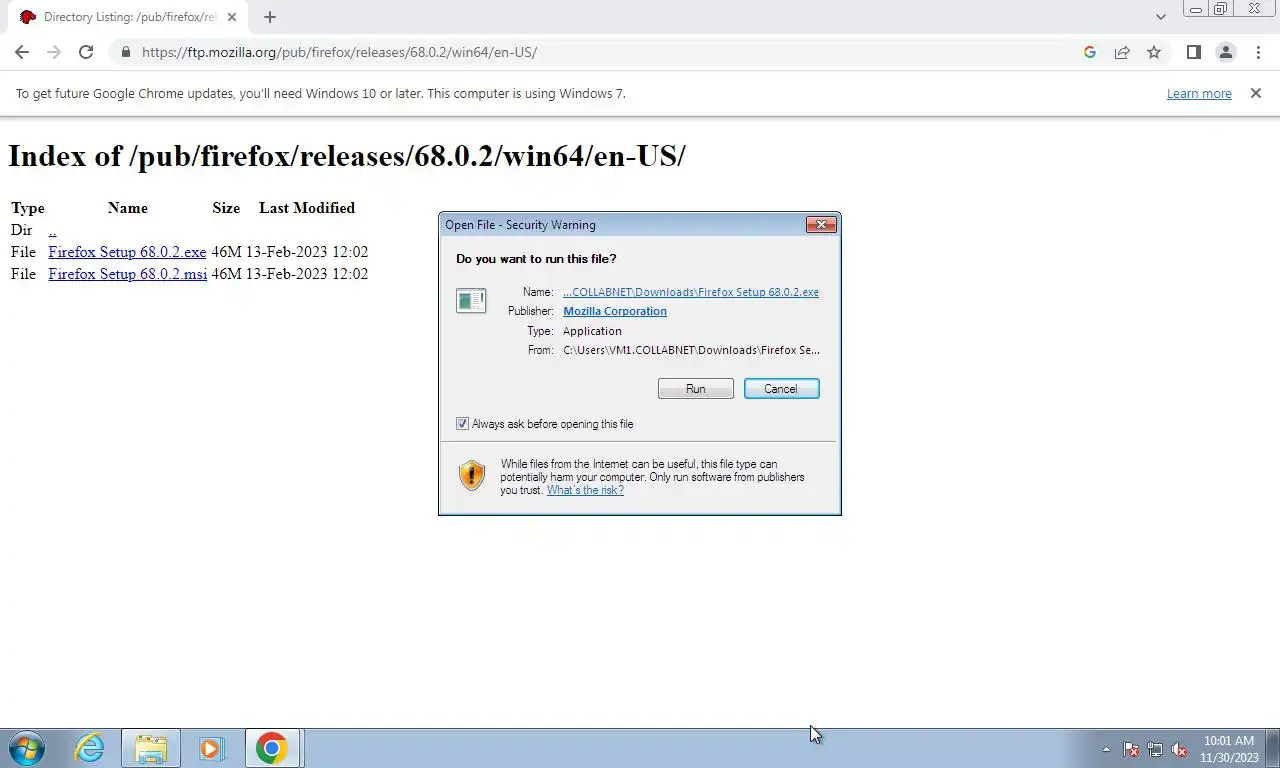Reload the current page
The height and width of the screenshot is (768, 1280).
point(86,52)
